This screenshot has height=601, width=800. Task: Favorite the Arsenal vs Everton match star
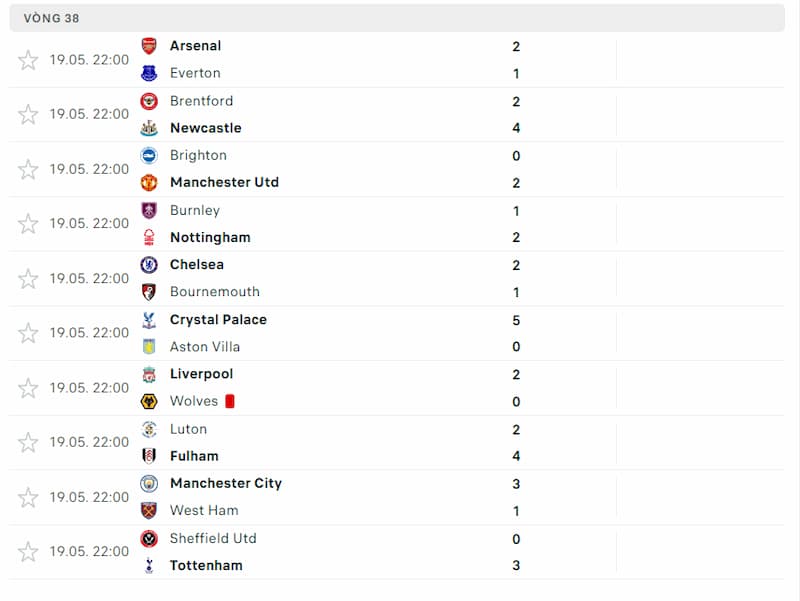tap(28, 60)
